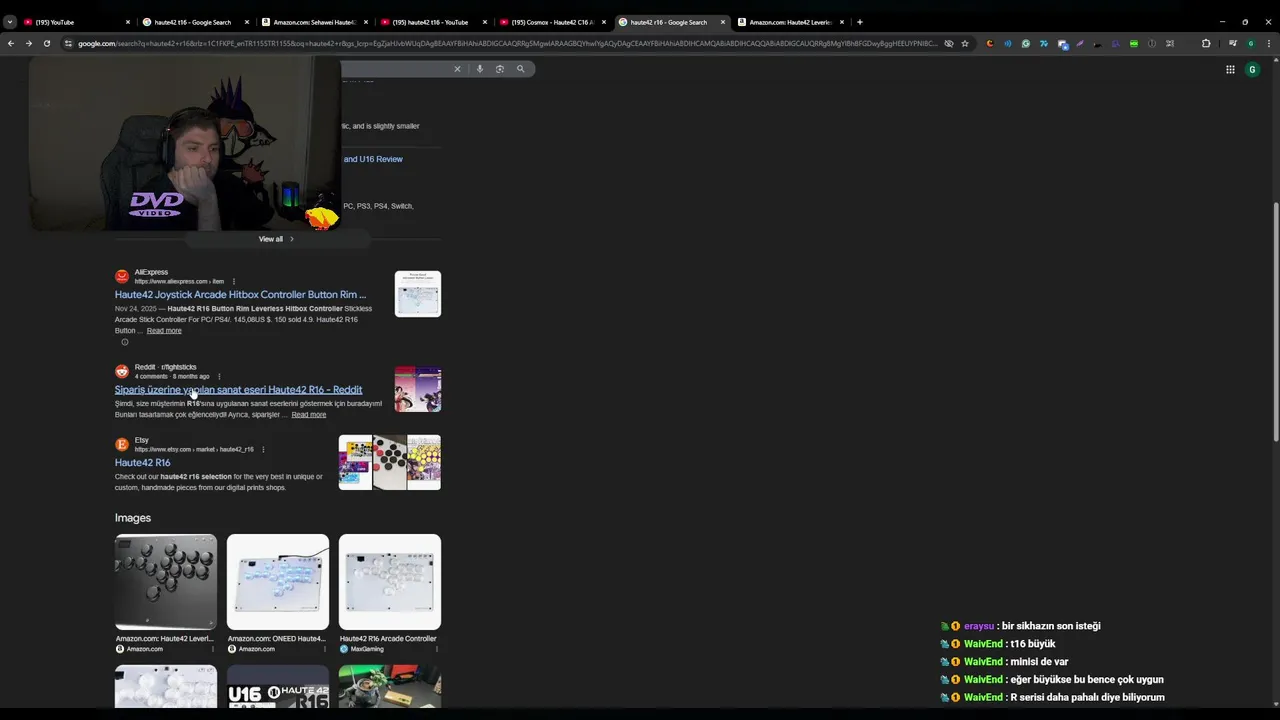Open the 'and U16 Review' link
1280x720 pixels.
point(373,159)
